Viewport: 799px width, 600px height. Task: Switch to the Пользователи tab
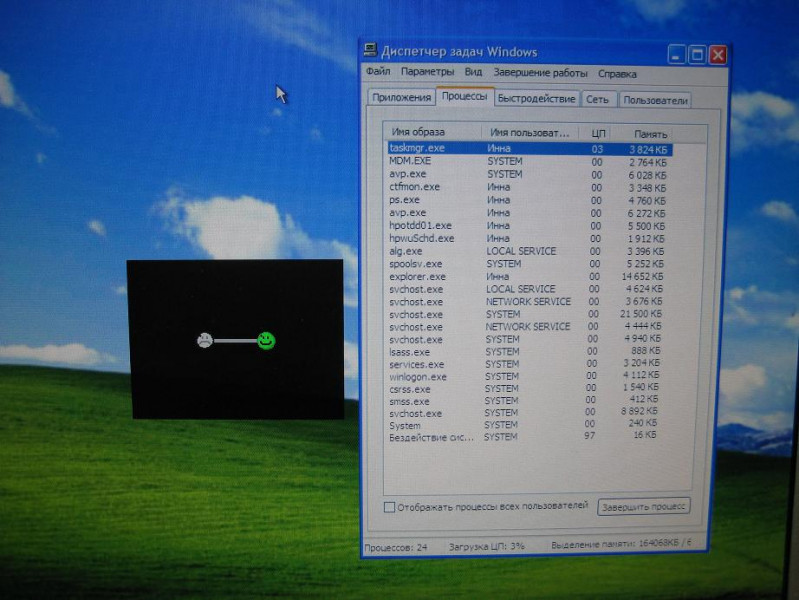tap(655, 100)
